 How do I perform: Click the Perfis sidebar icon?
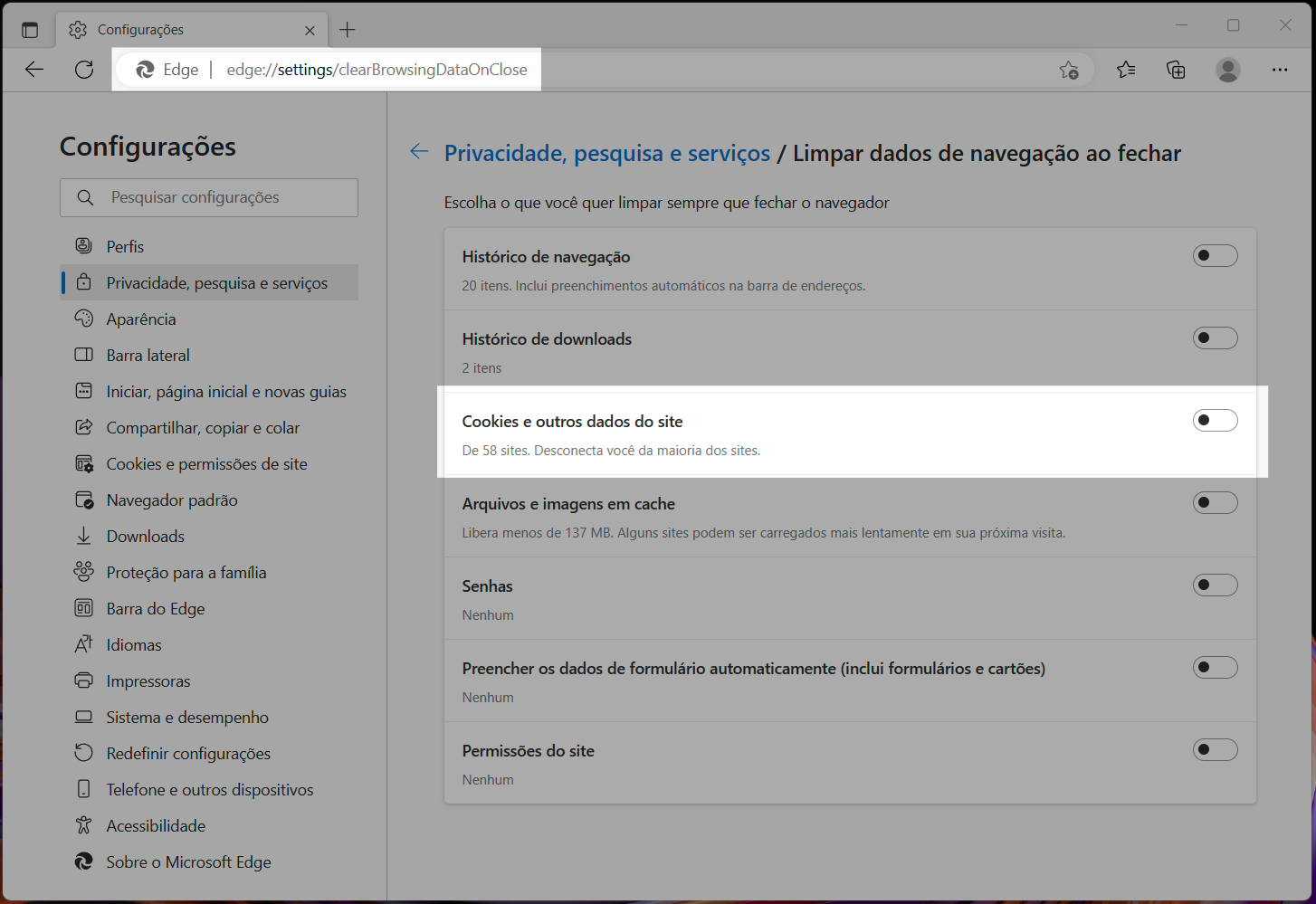coord(83,246)
